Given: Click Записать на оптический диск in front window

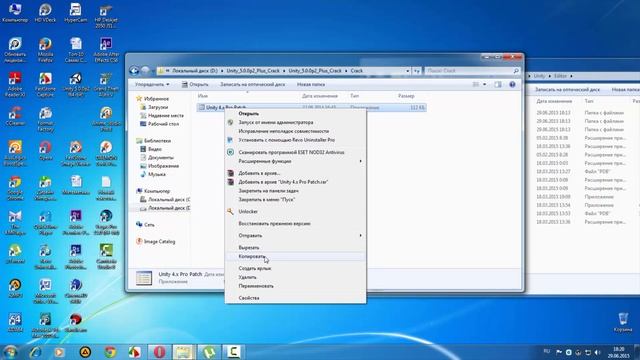Looking at the screenshot, I should click(x=252, y=84).
